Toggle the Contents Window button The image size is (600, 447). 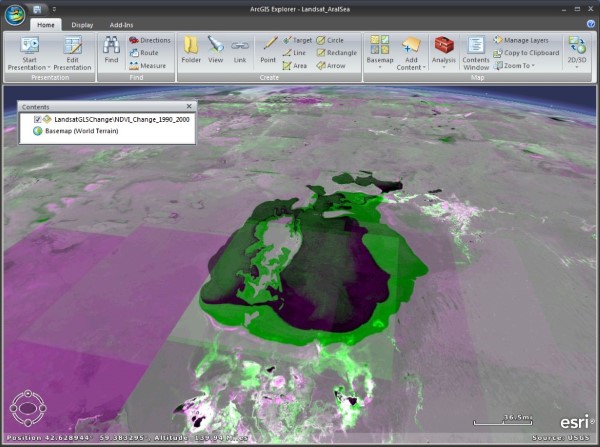pos(476,53)
